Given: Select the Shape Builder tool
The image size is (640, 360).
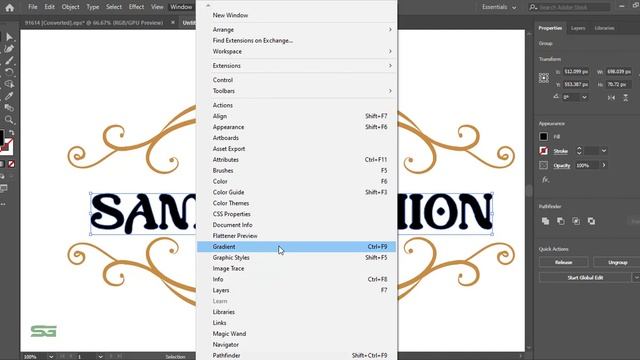Looking at the screenshot, I should [x=9, y=84].
